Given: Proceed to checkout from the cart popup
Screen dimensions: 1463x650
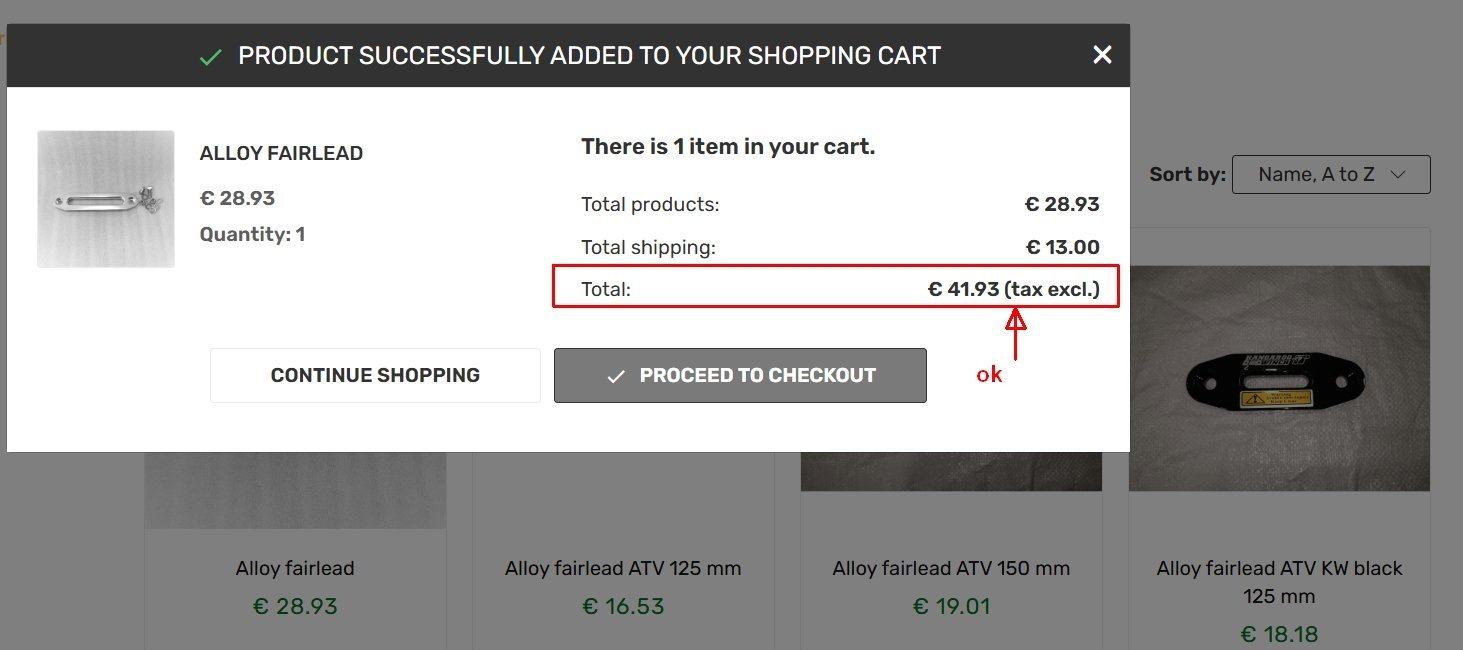Looking at the screenshot, I should [x=740, y=376].
